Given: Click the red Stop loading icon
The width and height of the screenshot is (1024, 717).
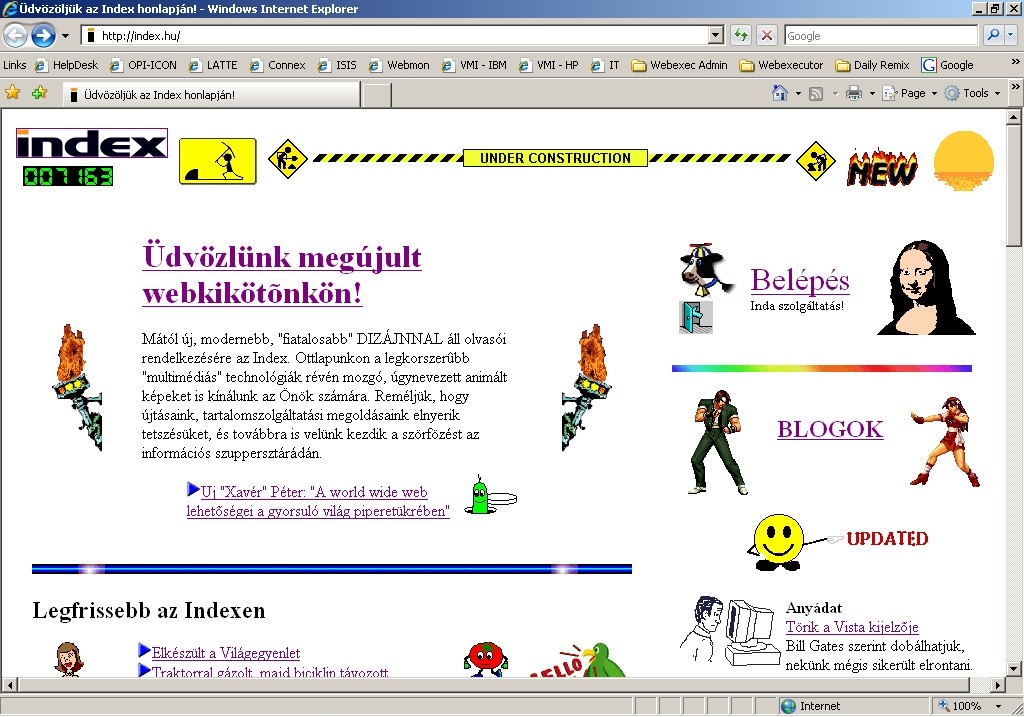Looking at the screenshot, I should pyautogui.click(x=767, y=35).
